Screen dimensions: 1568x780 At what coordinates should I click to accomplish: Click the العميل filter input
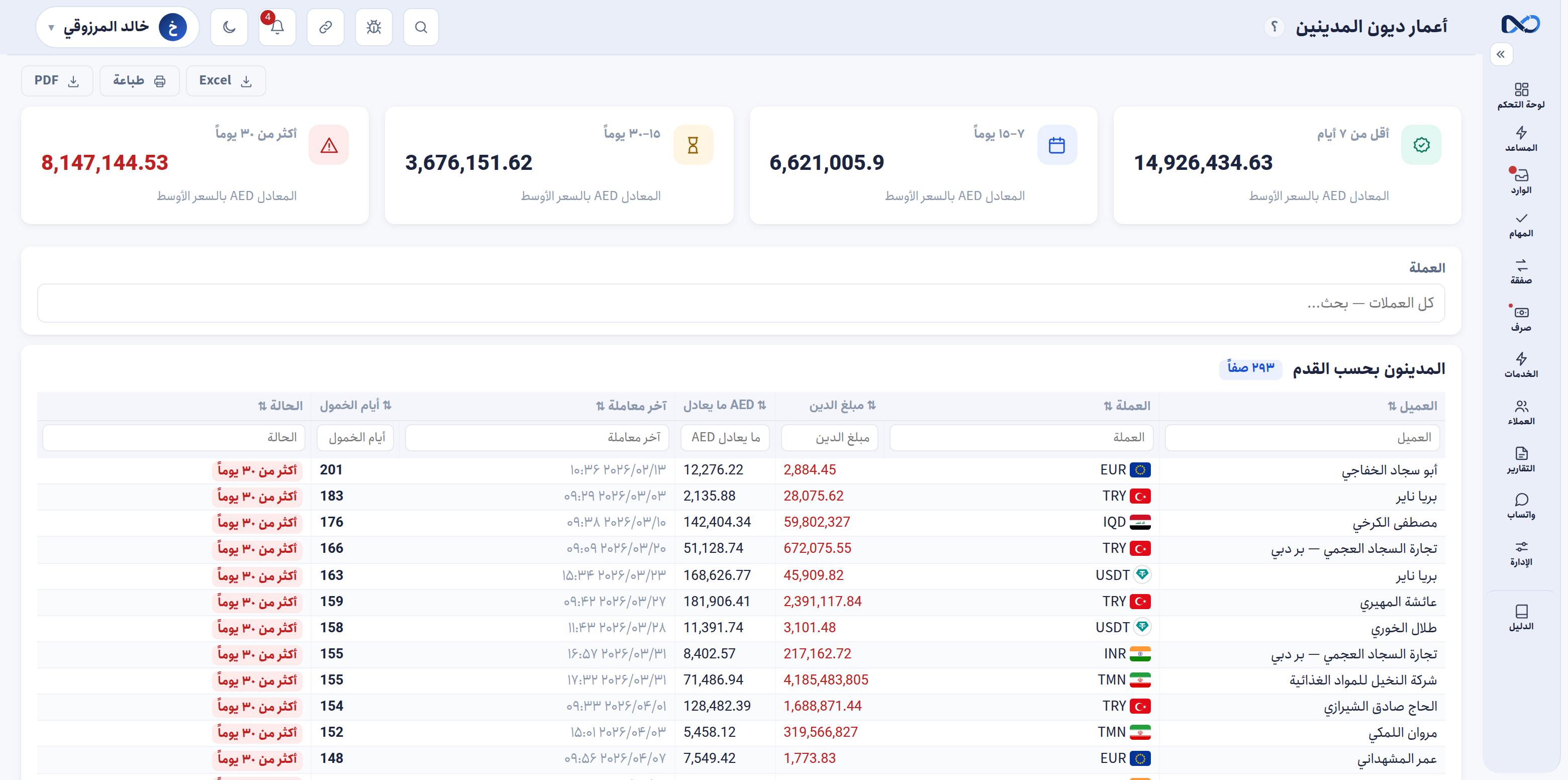1302,437
